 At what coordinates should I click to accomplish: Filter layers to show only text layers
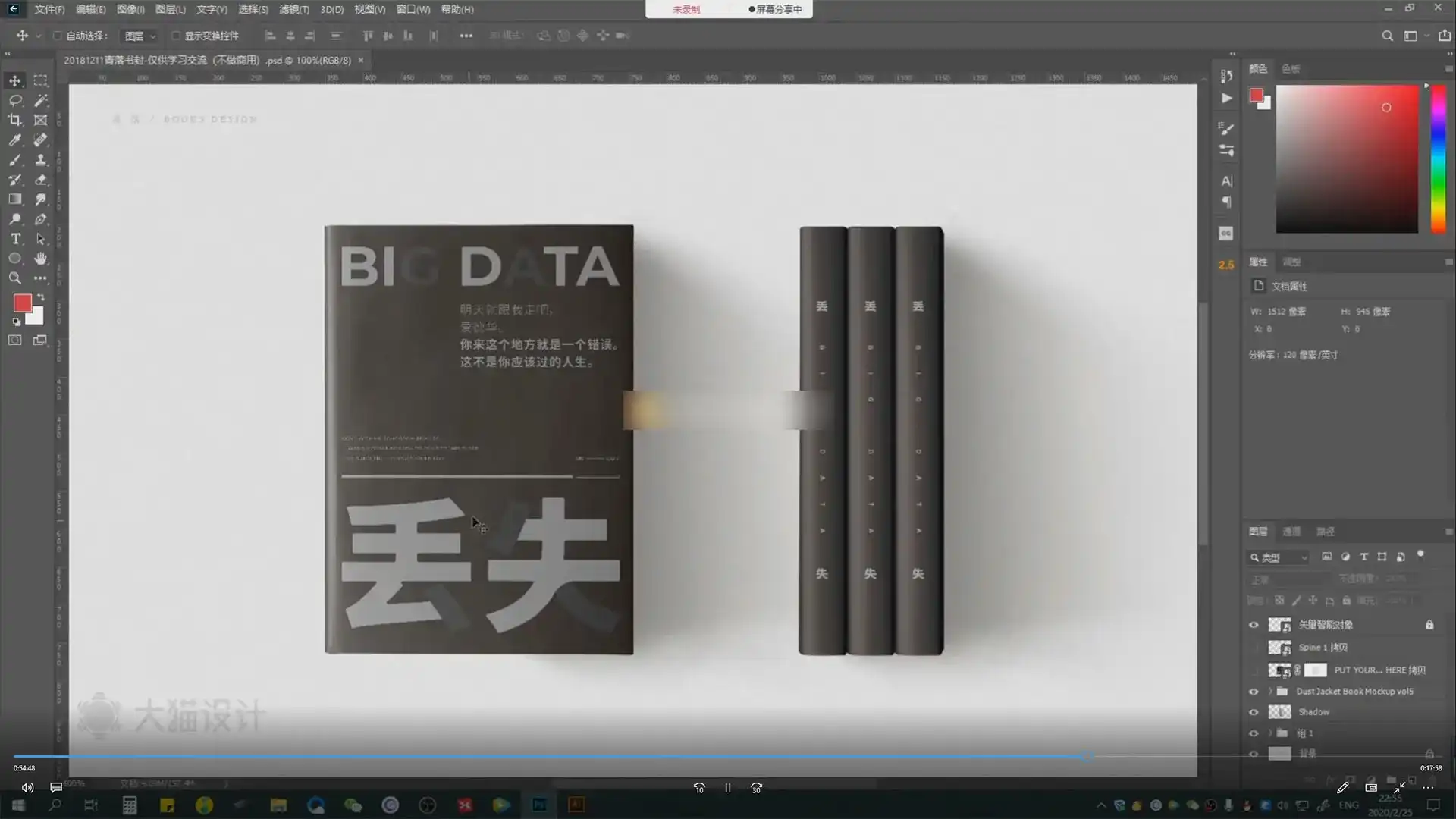click(1363, 557)
